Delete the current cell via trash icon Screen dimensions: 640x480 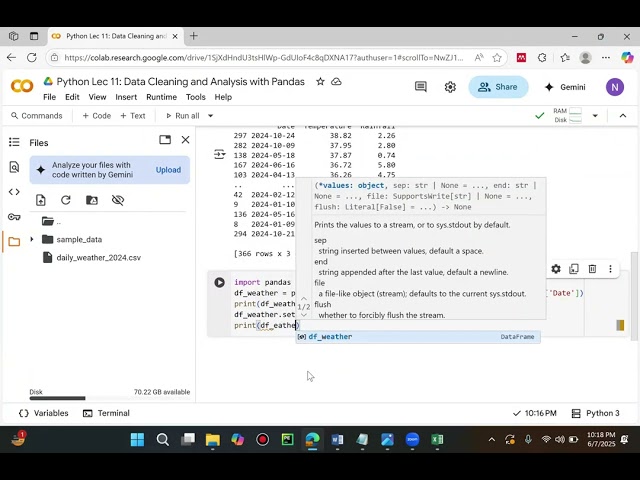coord(592,269)
